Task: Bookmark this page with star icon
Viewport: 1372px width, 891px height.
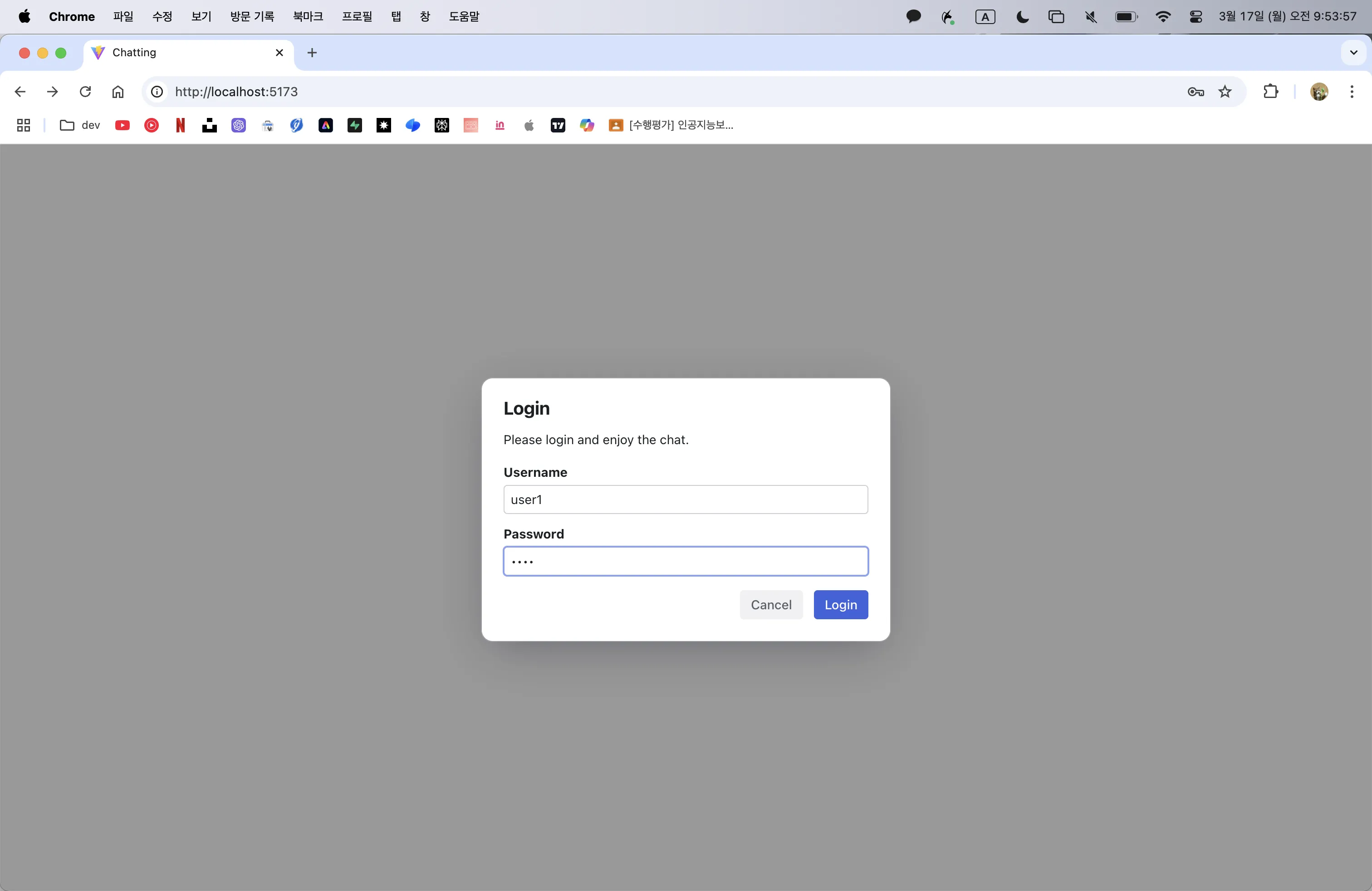Action: click(x=1225, y=92)
